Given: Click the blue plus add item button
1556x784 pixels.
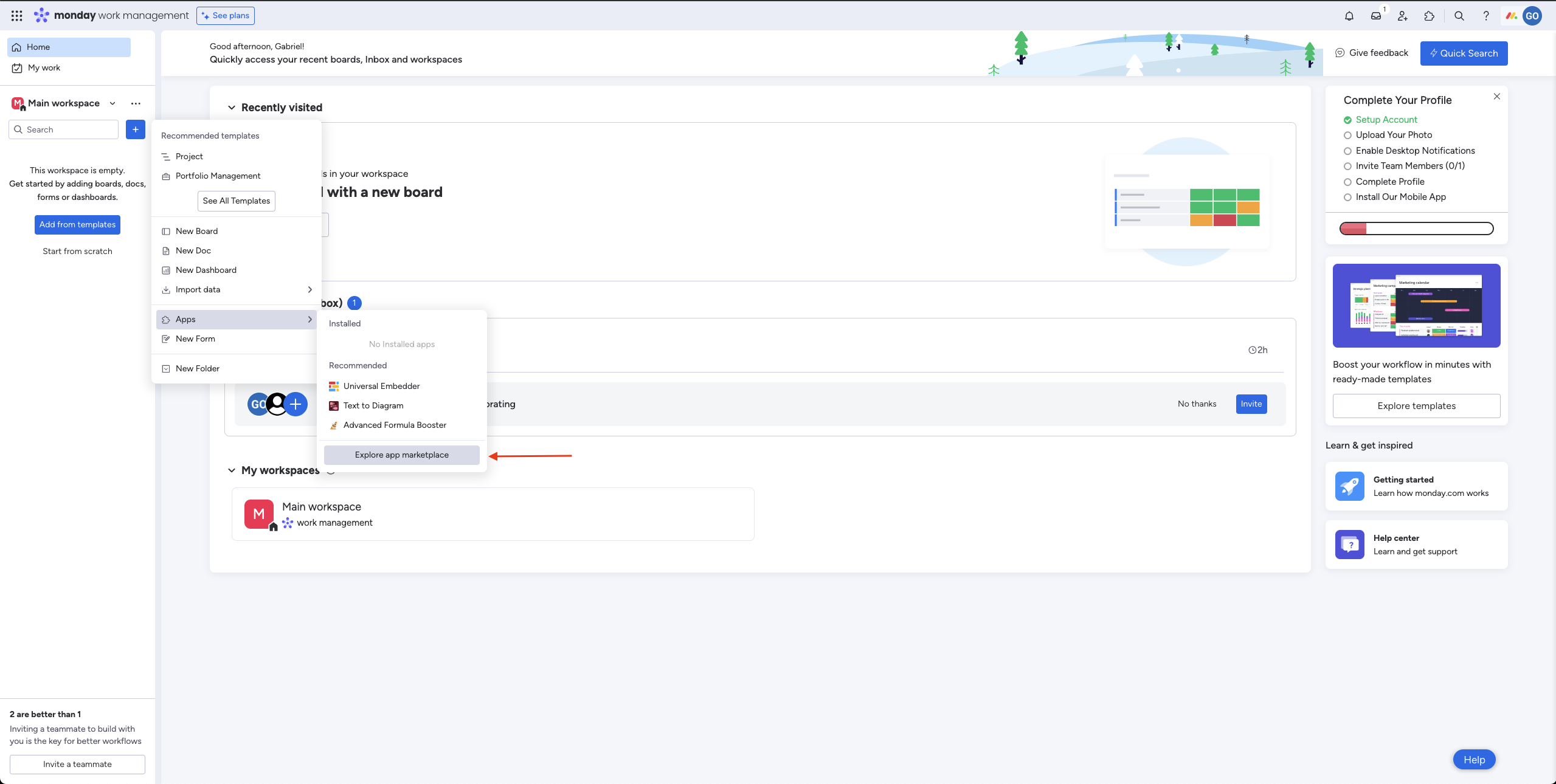Looking at the screenshot, I should 136,129.
